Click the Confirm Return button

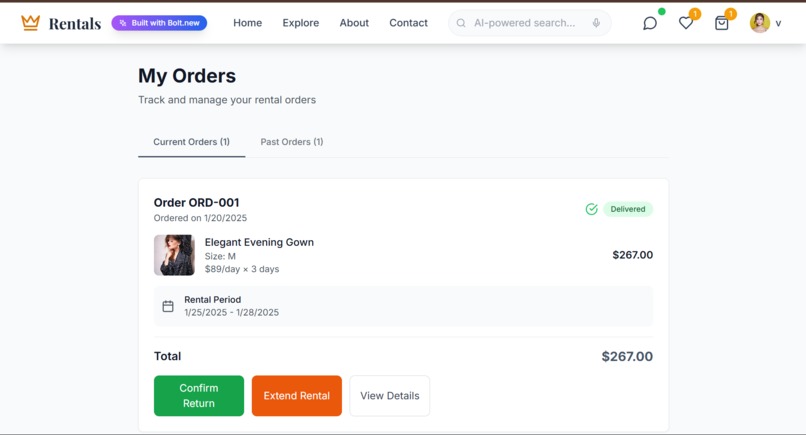click(199, 395)
